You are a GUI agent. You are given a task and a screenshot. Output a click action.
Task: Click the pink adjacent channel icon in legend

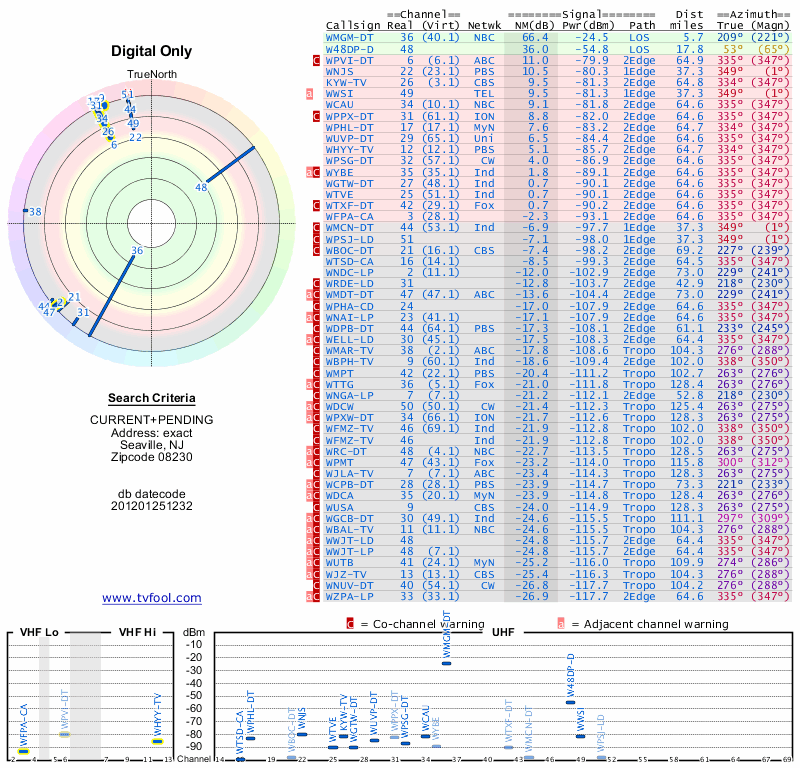point(561,623)
